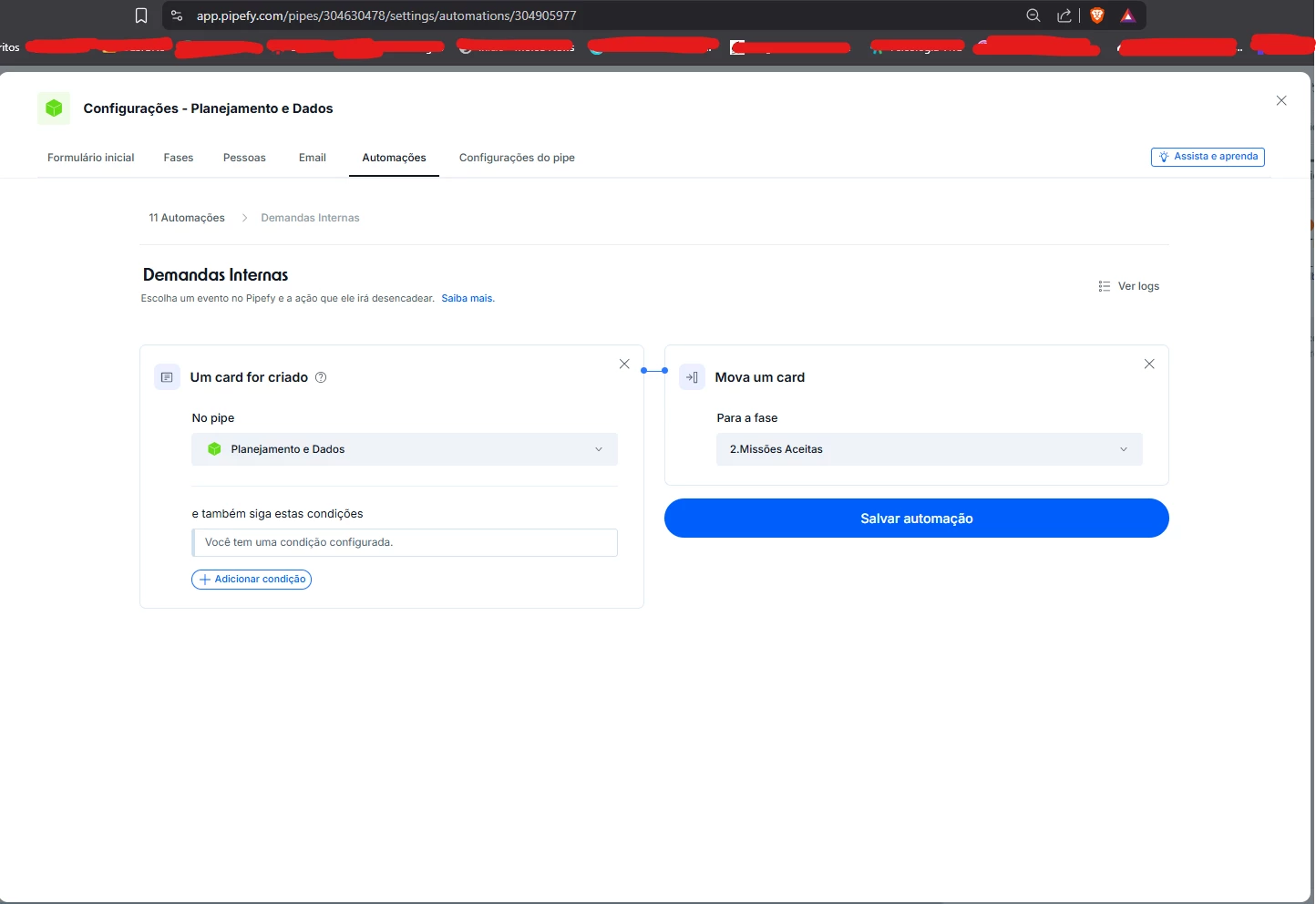Click the logs list icon beside Ver logs
This screenshot has width=1316, height=904.
(1105, 286)
